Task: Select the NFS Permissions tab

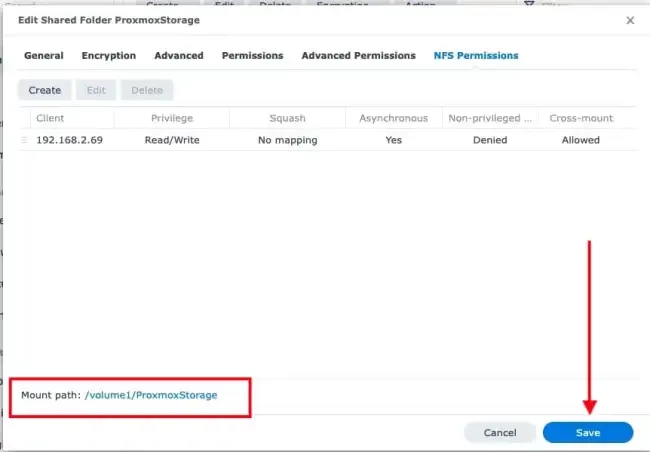Action: coord(476,56)
